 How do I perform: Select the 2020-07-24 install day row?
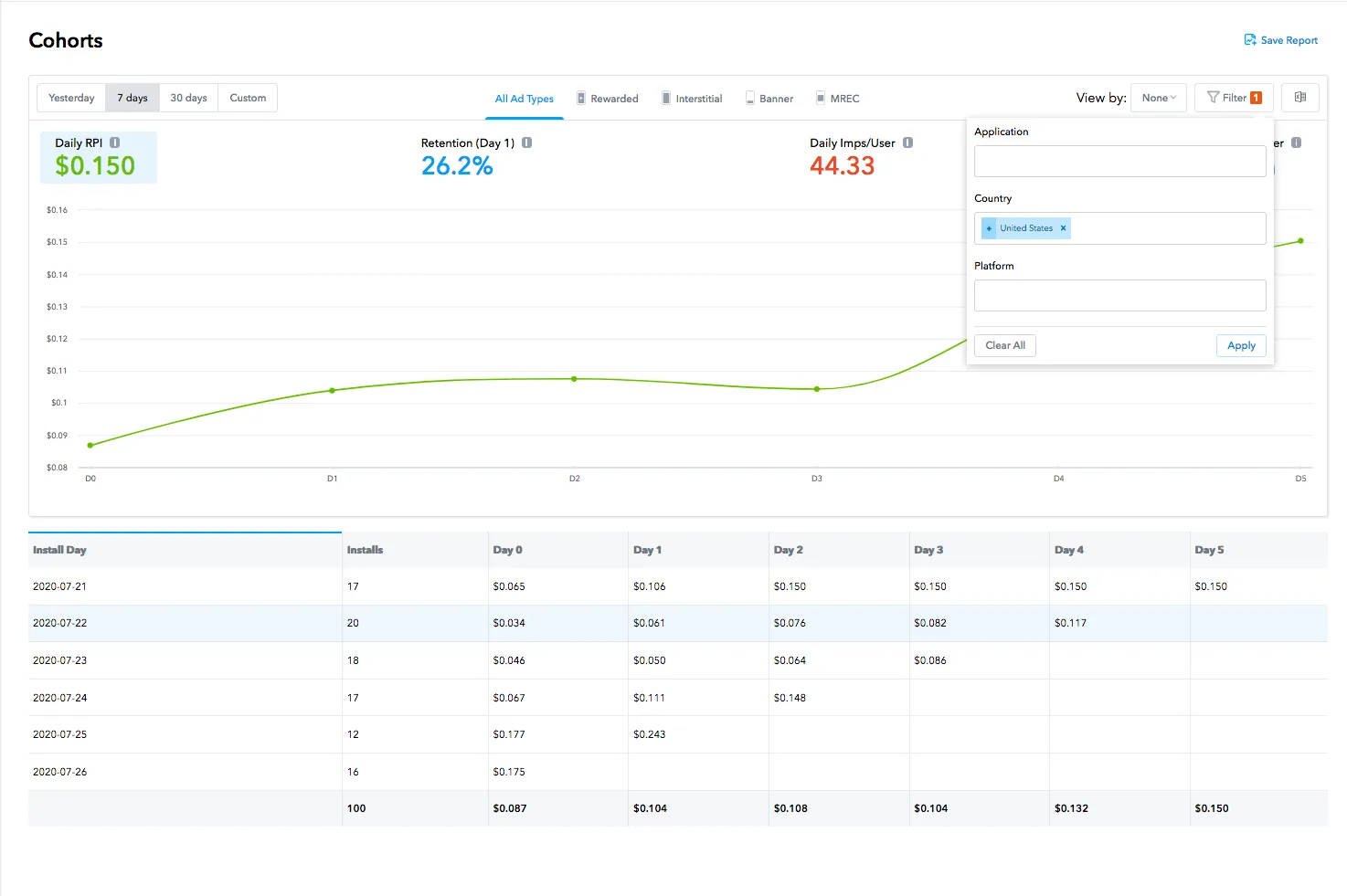pos(678,698)
